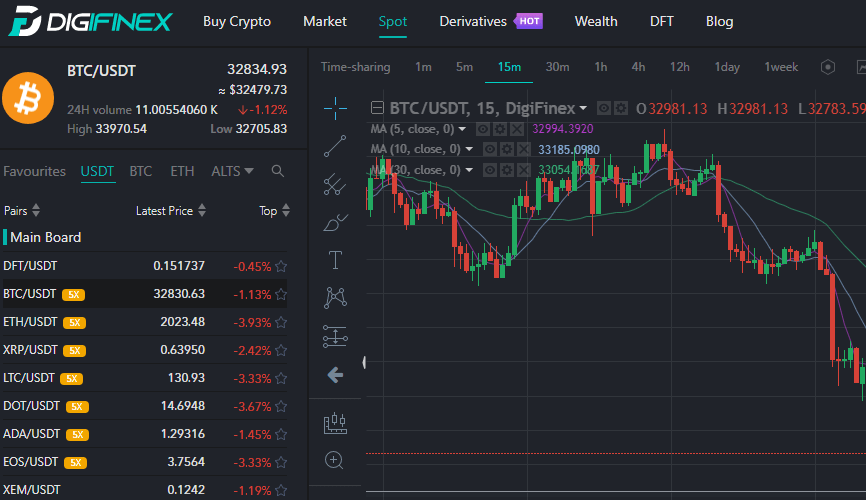The height and width of the screenshot is (500, 866).
Task: Select the long position prediction tool
Action: tap(335, 336)
